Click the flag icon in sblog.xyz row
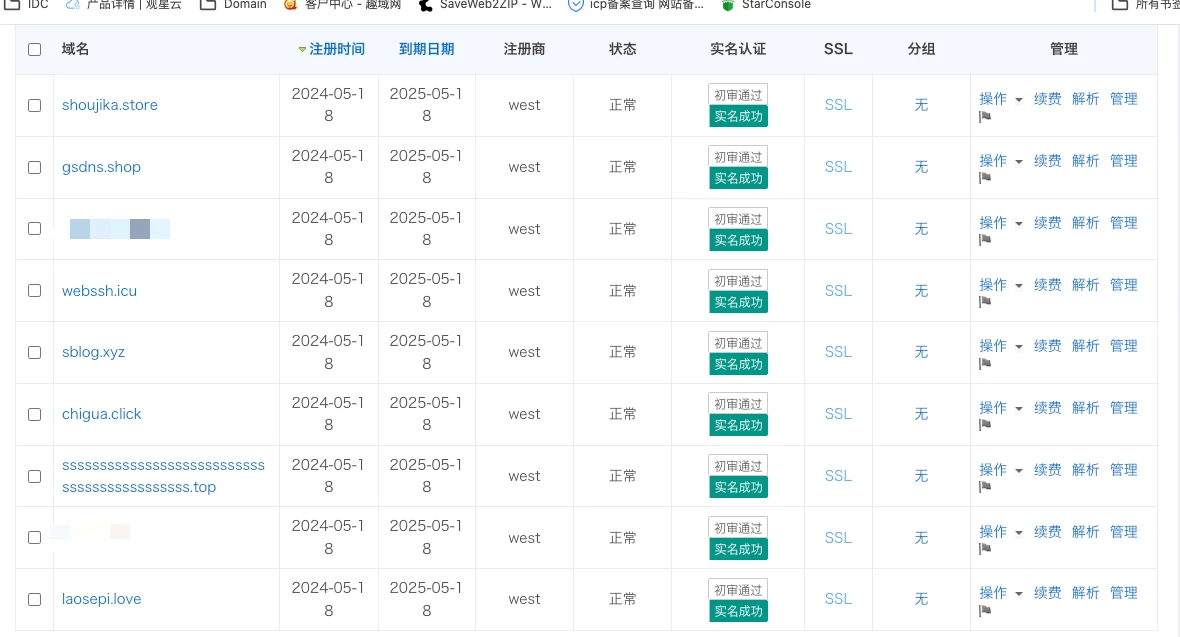Viewport: 1180px width, 637px height. point(985,364)
